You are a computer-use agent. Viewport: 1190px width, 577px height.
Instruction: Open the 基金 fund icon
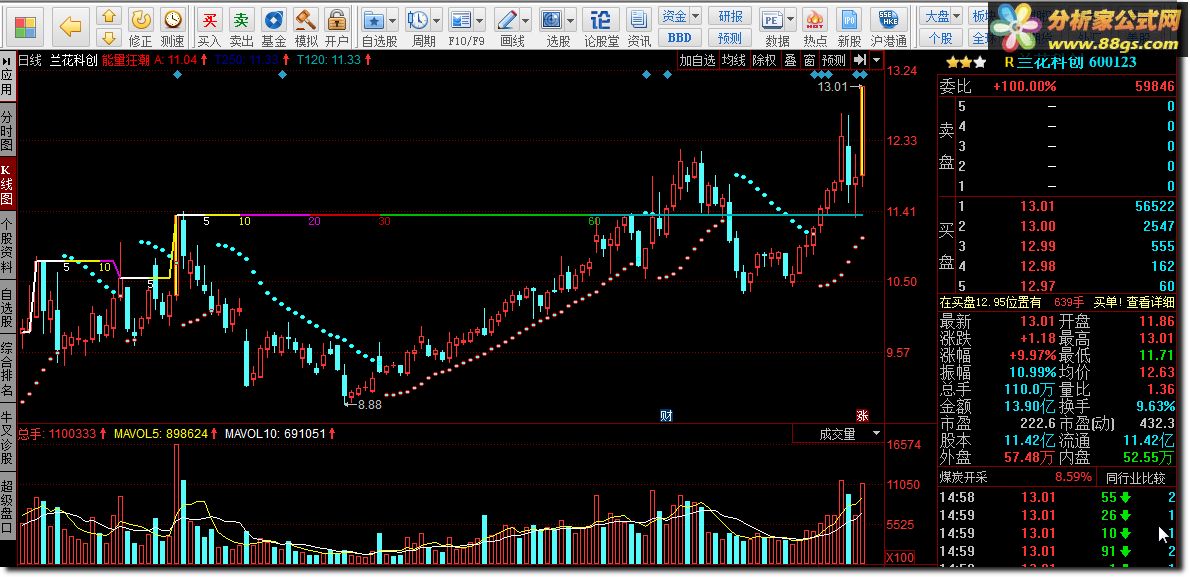pyautogui.click(x=274, y=27)
